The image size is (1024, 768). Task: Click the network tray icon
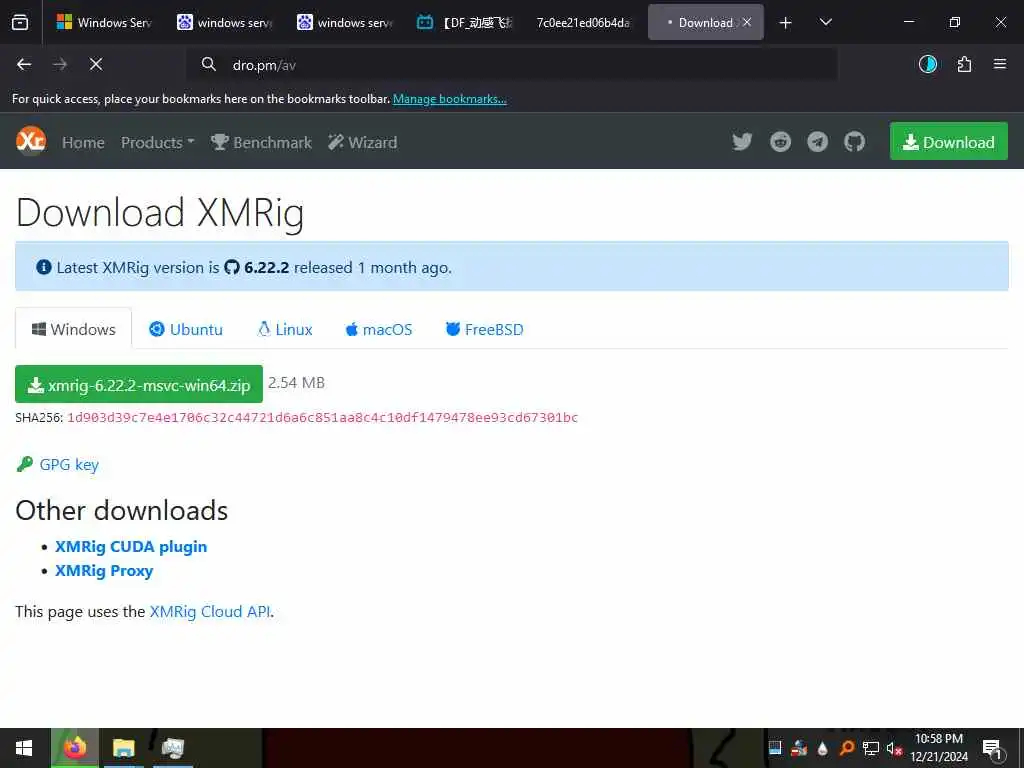click(x=871, y=748)
